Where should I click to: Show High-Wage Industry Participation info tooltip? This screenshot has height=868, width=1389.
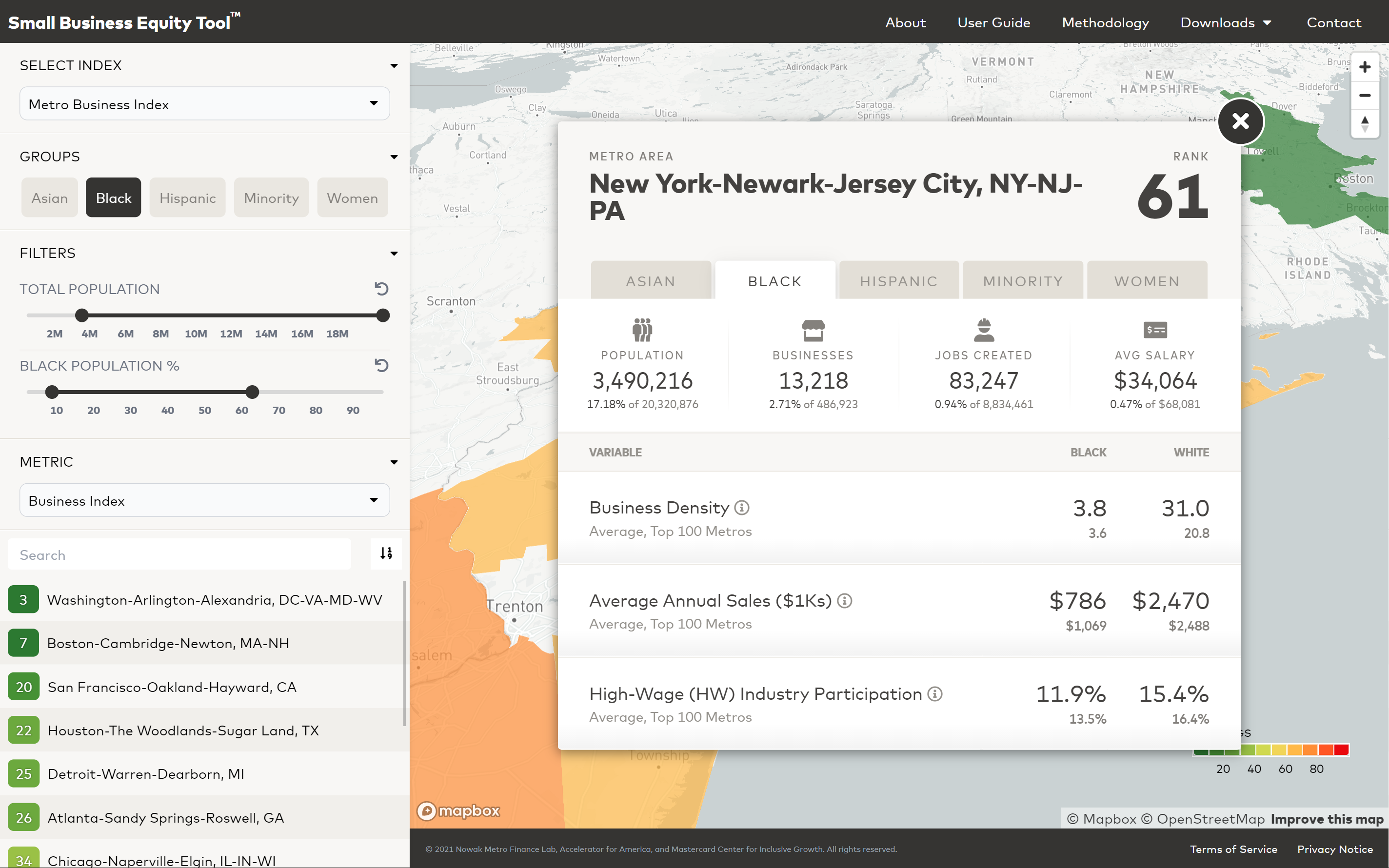(x=935, y=693)
